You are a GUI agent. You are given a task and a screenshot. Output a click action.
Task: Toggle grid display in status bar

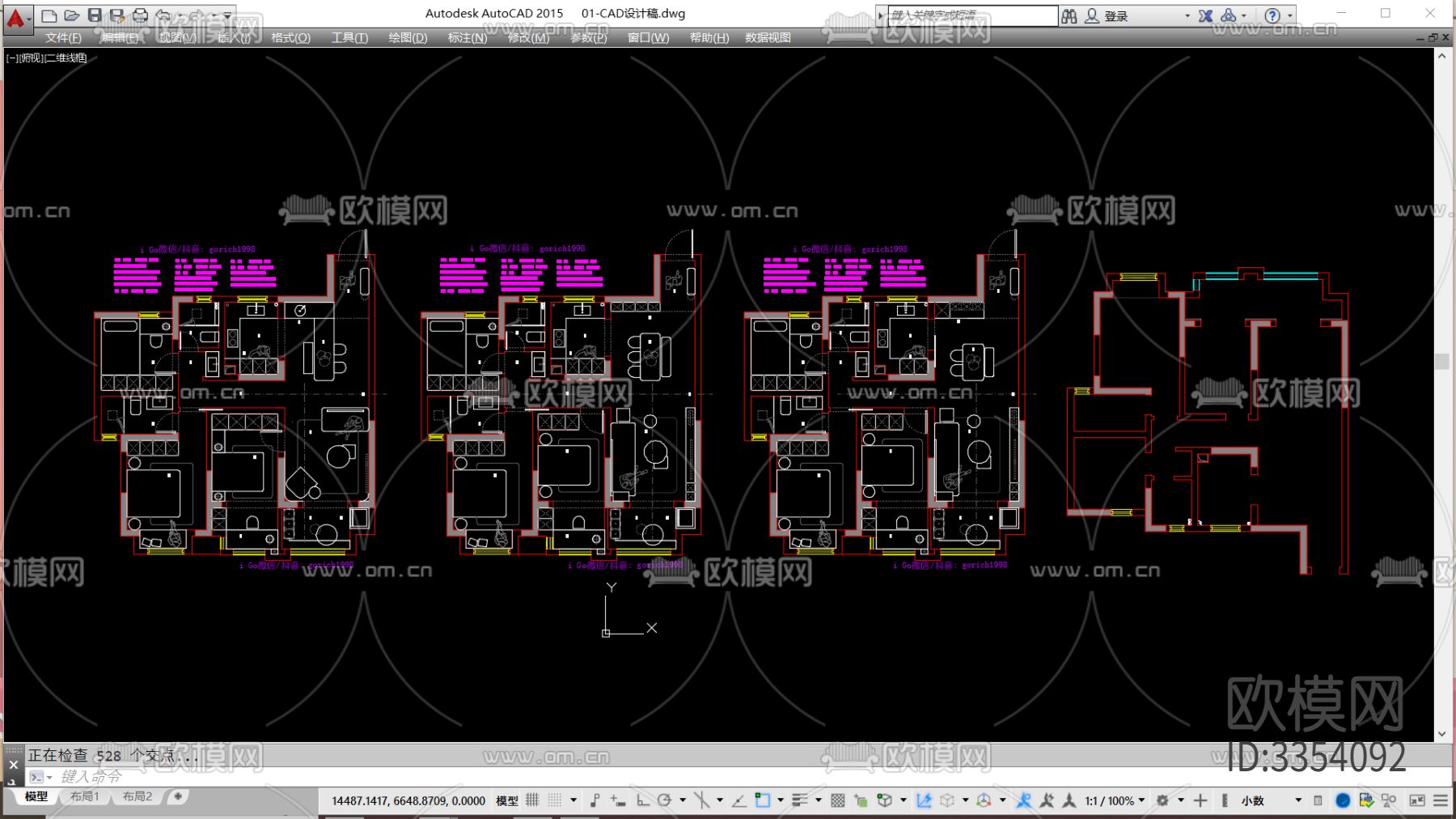[x=532, y=800]
